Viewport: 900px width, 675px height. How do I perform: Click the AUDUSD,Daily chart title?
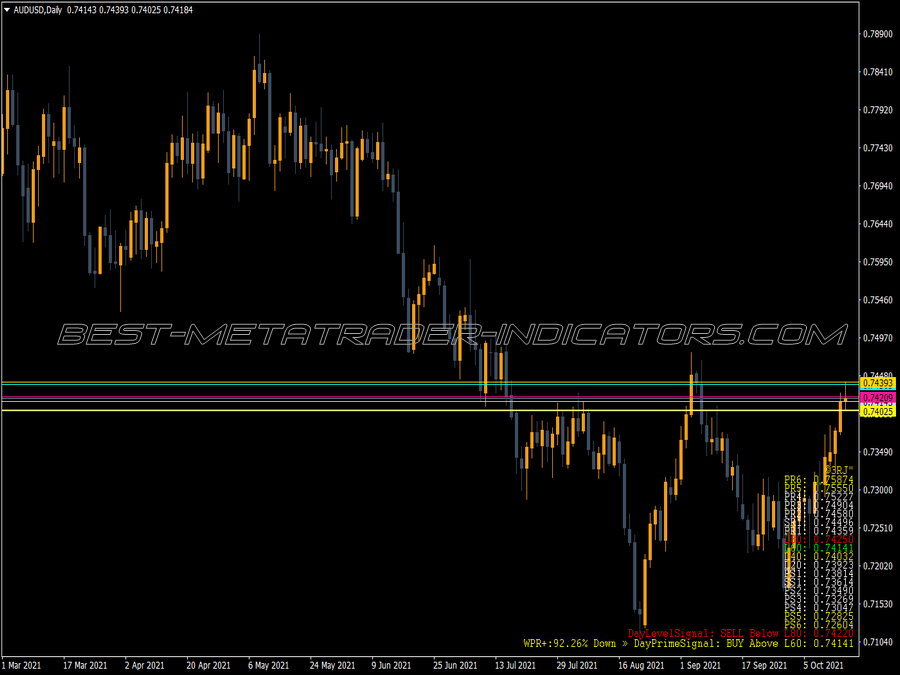tap(37, 10)
